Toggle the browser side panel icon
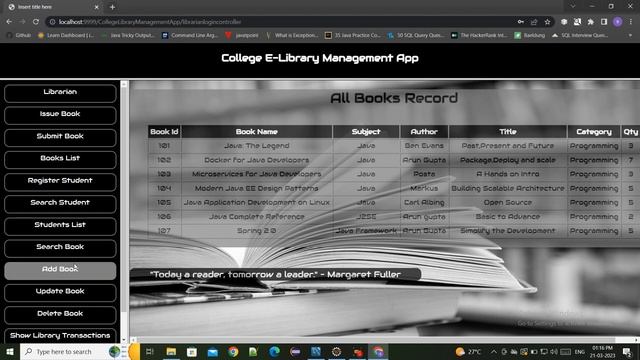The height and width of the screenshot is (360, 640). pos(604,22)
